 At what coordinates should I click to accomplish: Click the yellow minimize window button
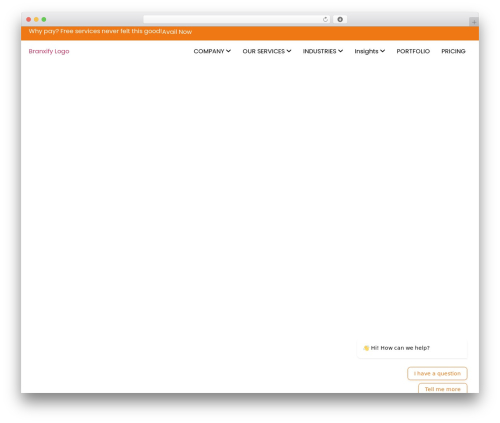36,19
